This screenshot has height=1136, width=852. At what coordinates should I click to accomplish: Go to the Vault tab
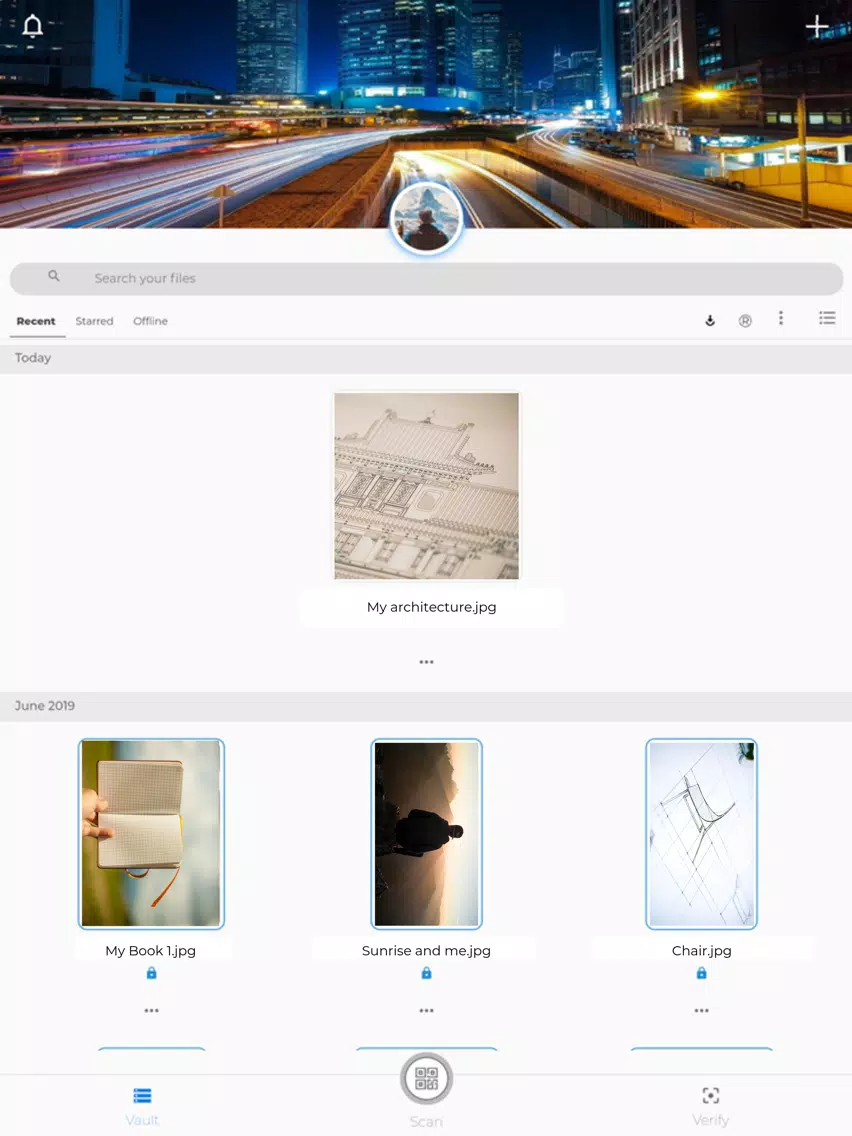pos(142,1106)
